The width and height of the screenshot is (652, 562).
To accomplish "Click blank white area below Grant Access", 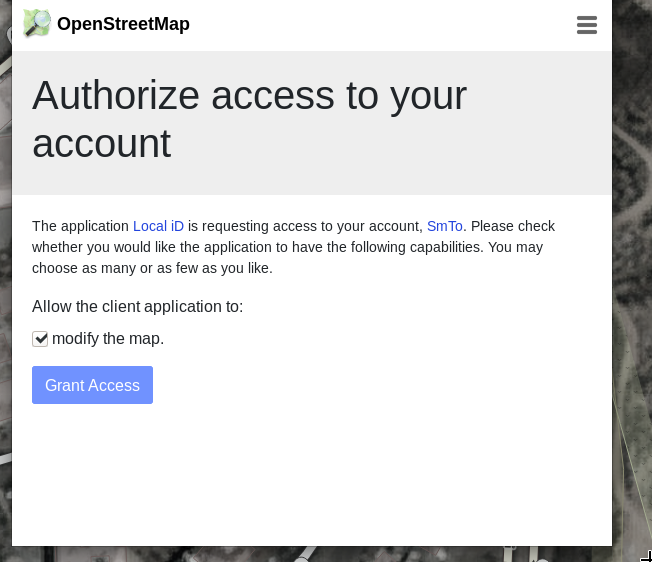I will tap(312, 474).
